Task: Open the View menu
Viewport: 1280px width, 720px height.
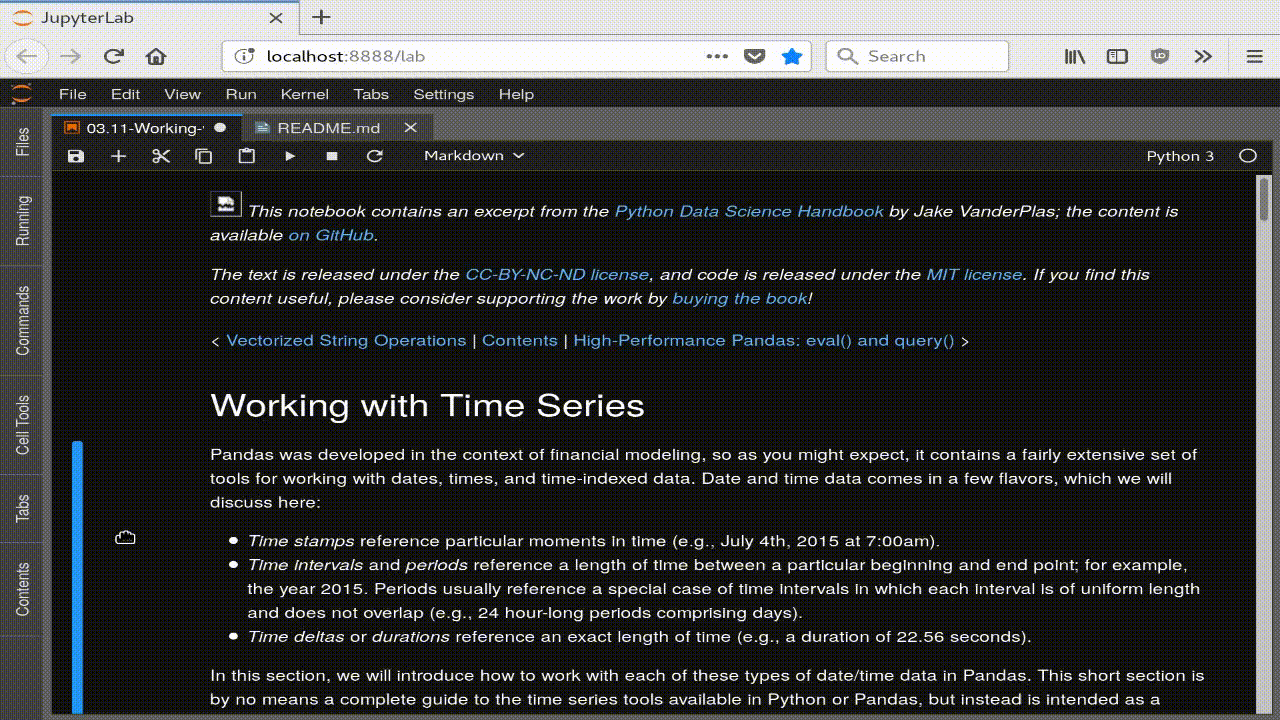Action: pos(182,94)
